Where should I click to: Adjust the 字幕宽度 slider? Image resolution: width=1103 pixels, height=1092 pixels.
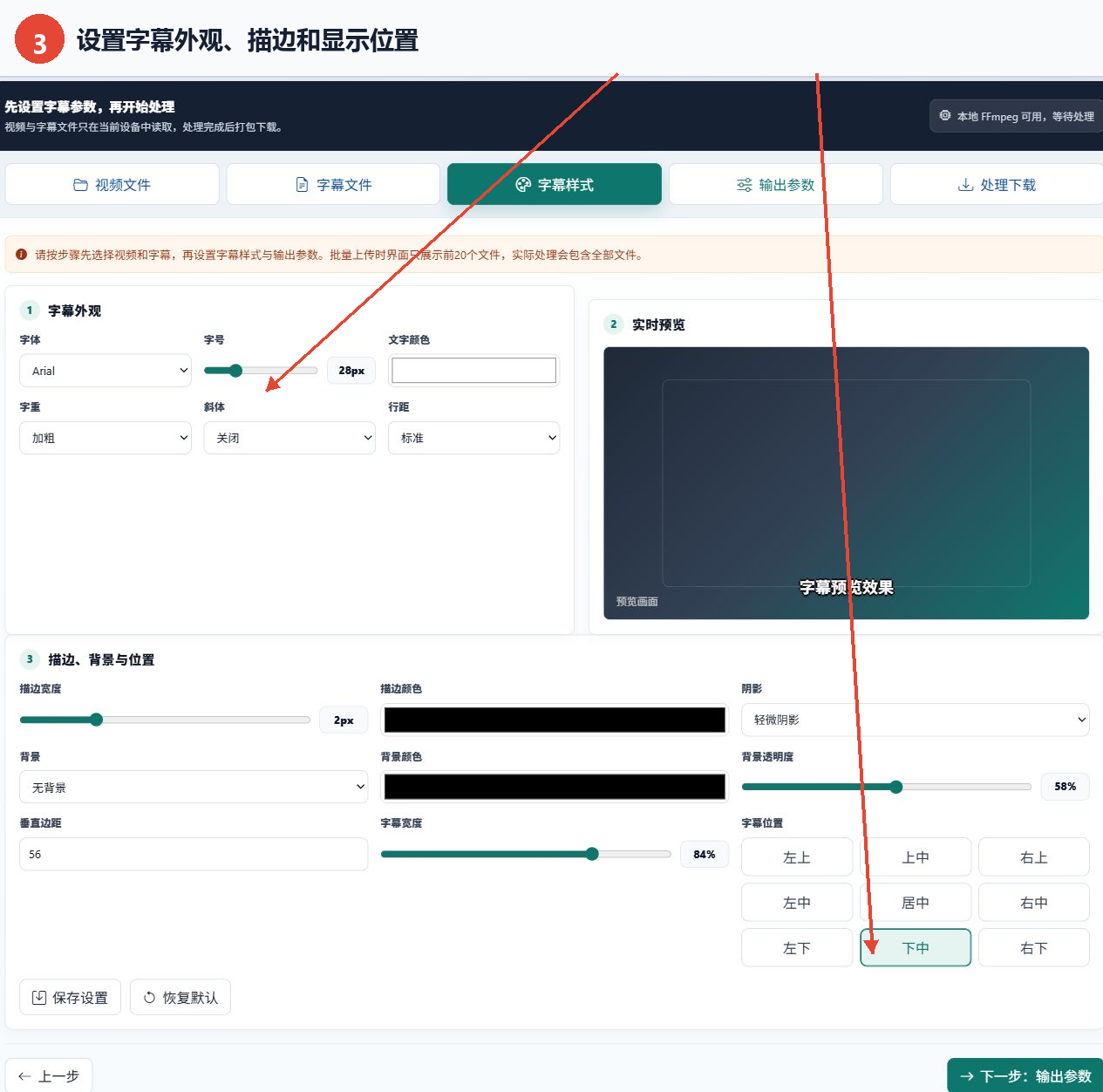[x=526, y=854]
